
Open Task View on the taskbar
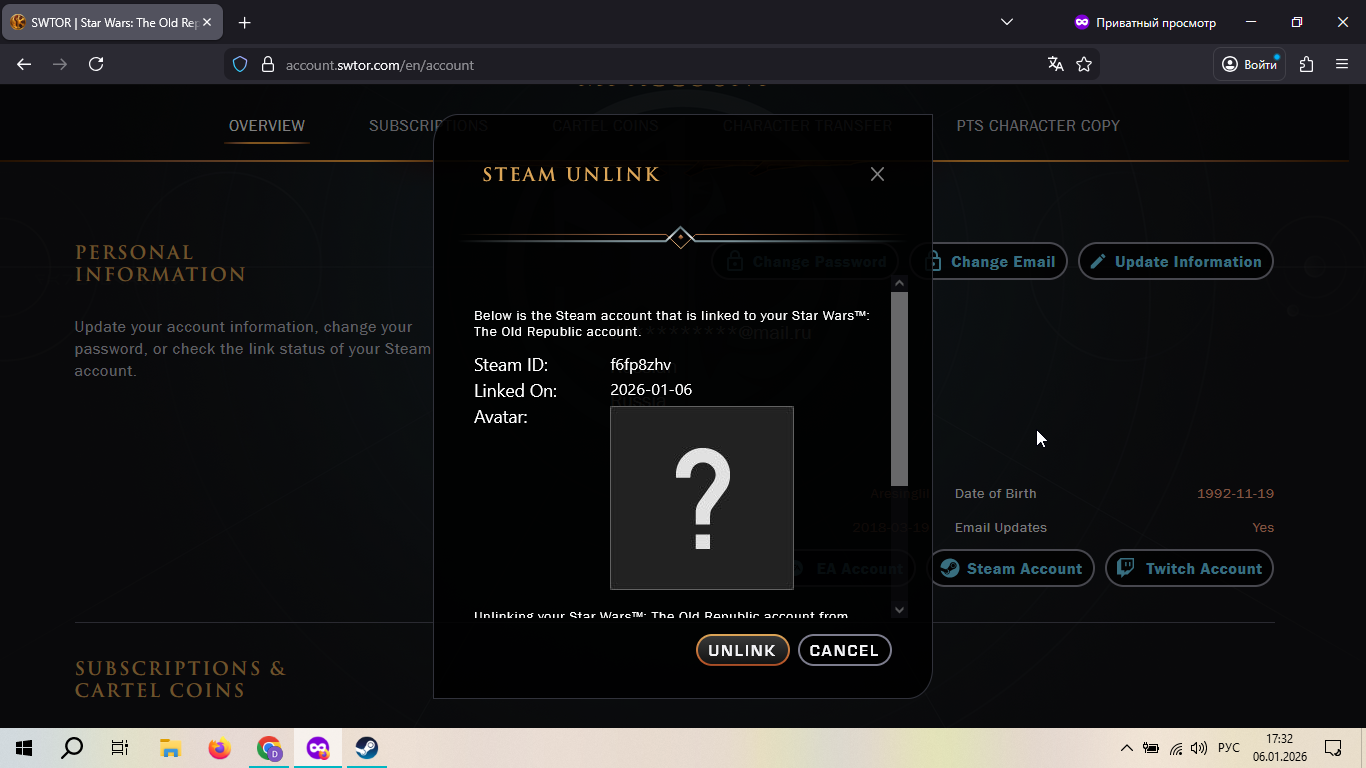click(x=120, y=748)
